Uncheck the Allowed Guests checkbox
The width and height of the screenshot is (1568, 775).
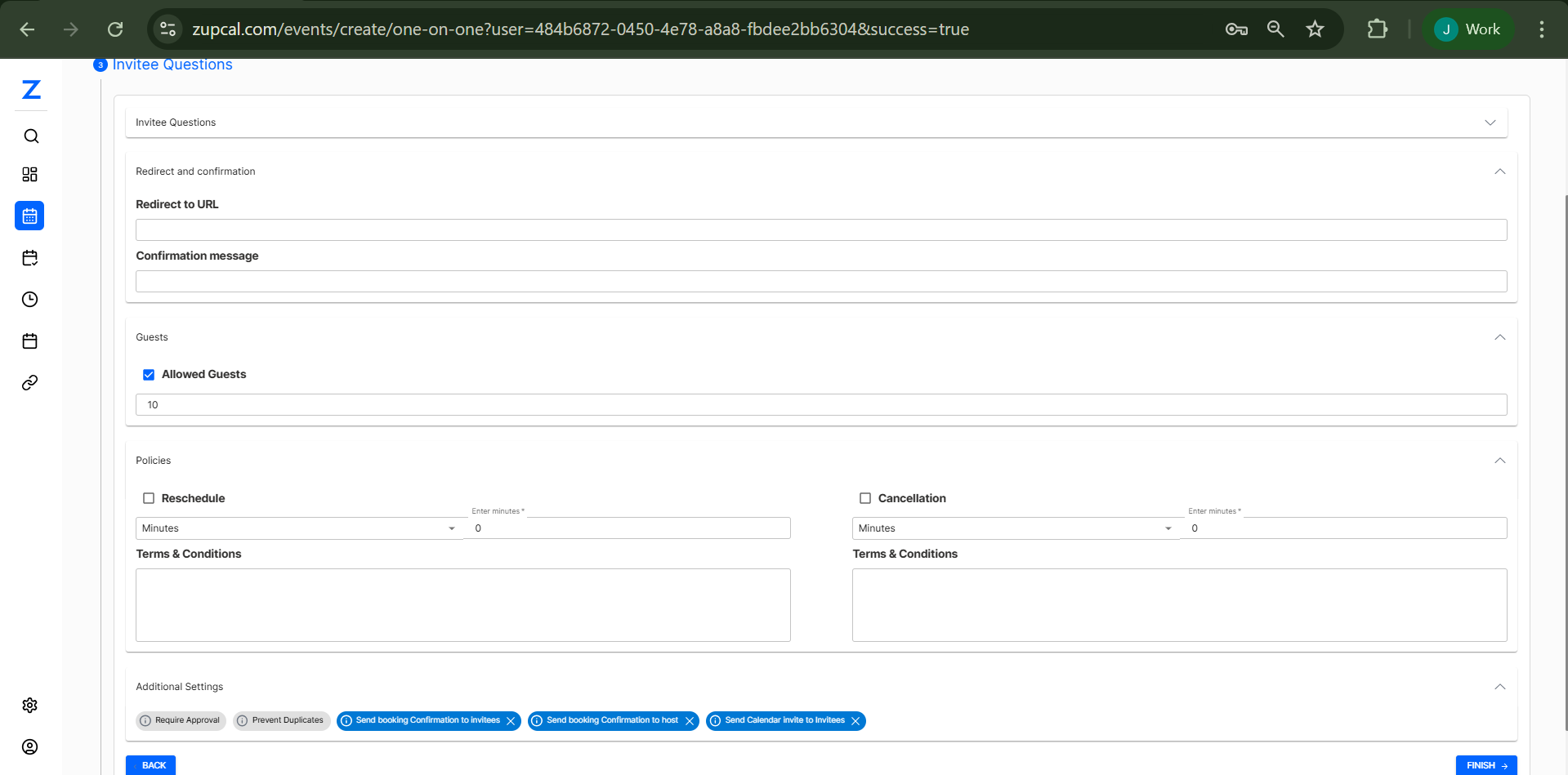click(x=149, y=375)
